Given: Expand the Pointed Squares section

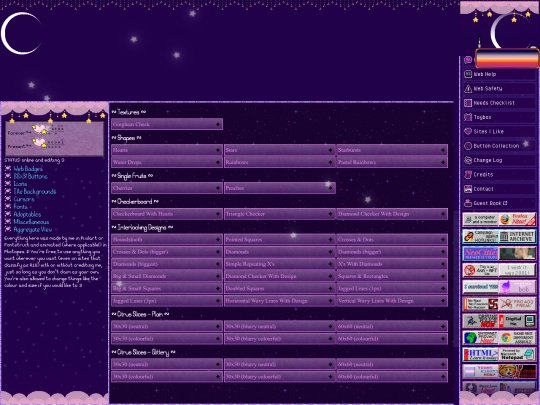Looking at the screenshot, I should pyautogui.click(x=280, y=239).
